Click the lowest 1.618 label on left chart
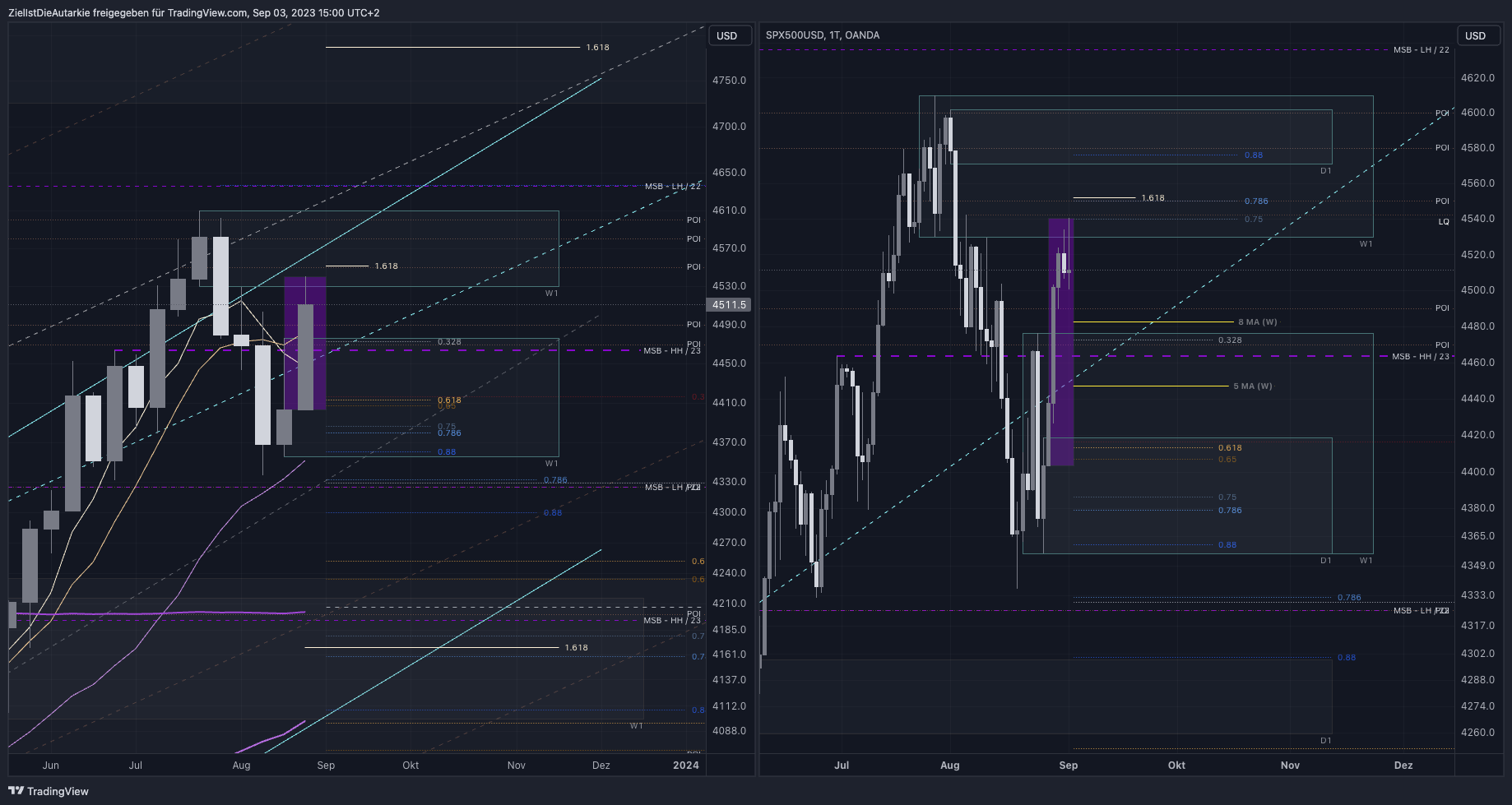The height and width of the screenshot is (805, 1512). coord(577,648)
